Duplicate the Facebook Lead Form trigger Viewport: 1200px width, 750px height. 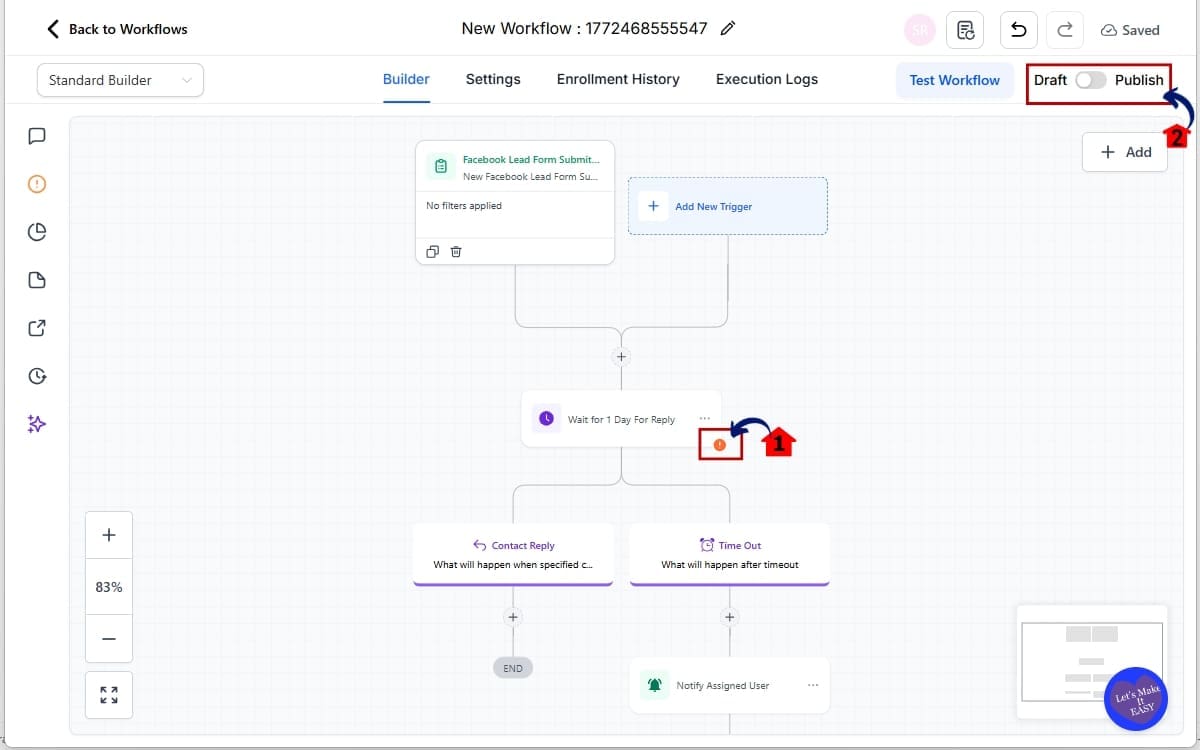tap(432, 252)
